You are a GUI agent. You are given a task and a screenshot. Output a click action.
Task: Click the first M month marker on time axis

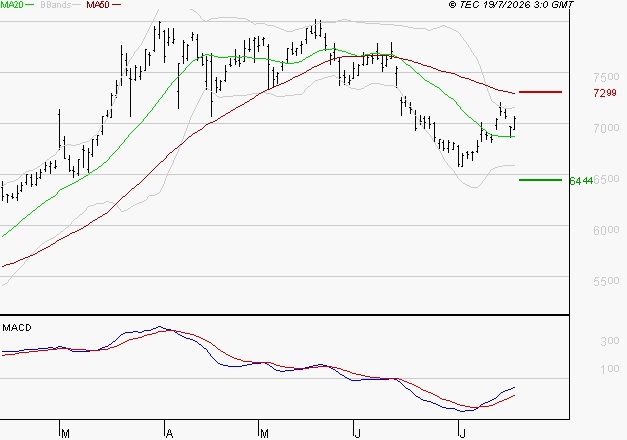(x=65, y=433)
